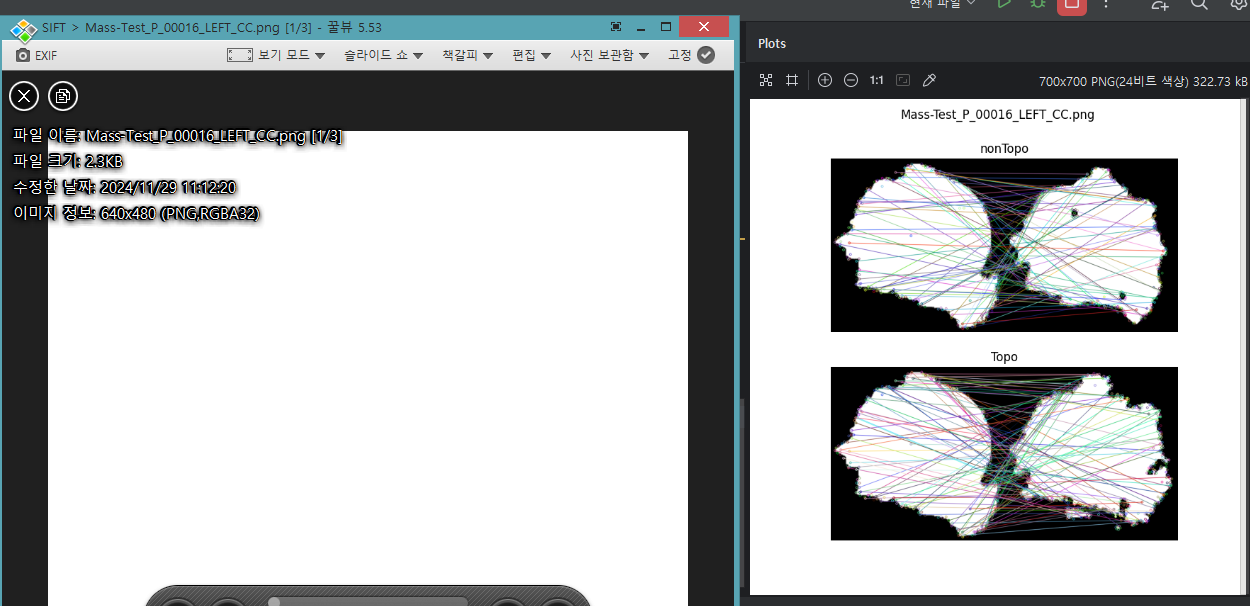Screen dimensions: 1250x606
Task: Click the 파일 크기: 2.3KB text
Action: click(68, 161)
